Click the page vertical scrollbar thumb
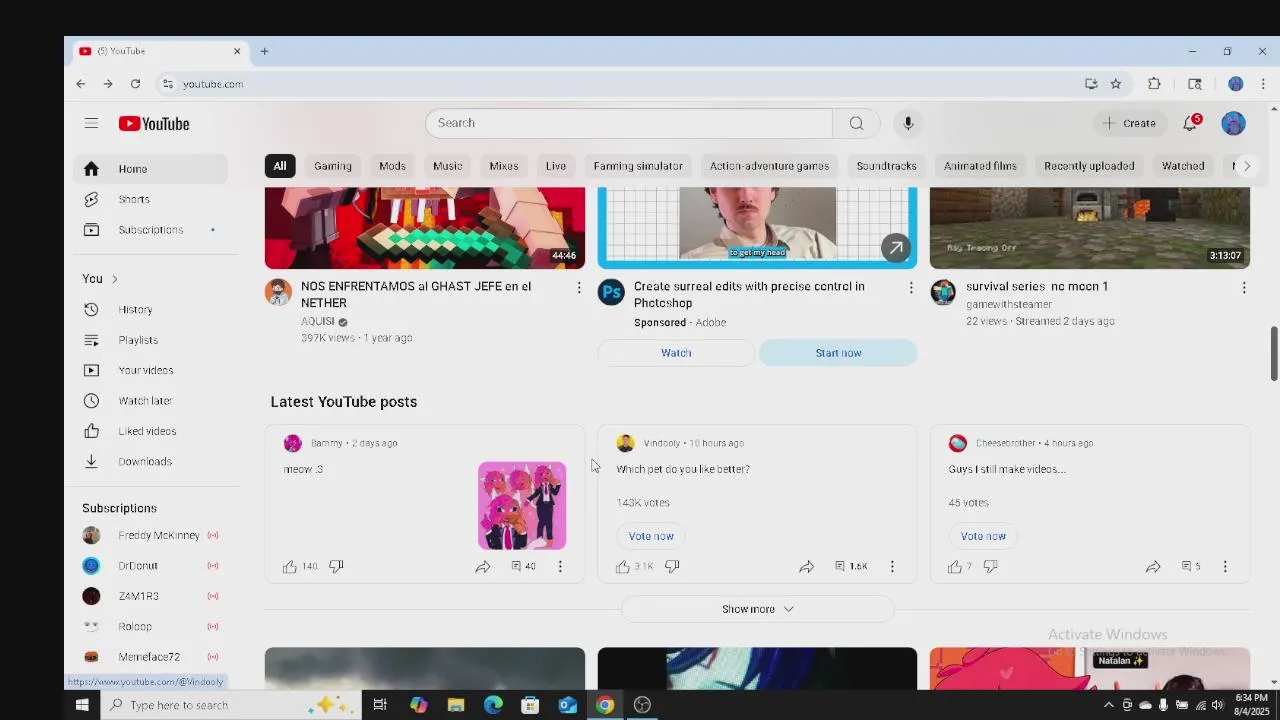Viewport: 1280px width, 720px height. [1274, 353]
